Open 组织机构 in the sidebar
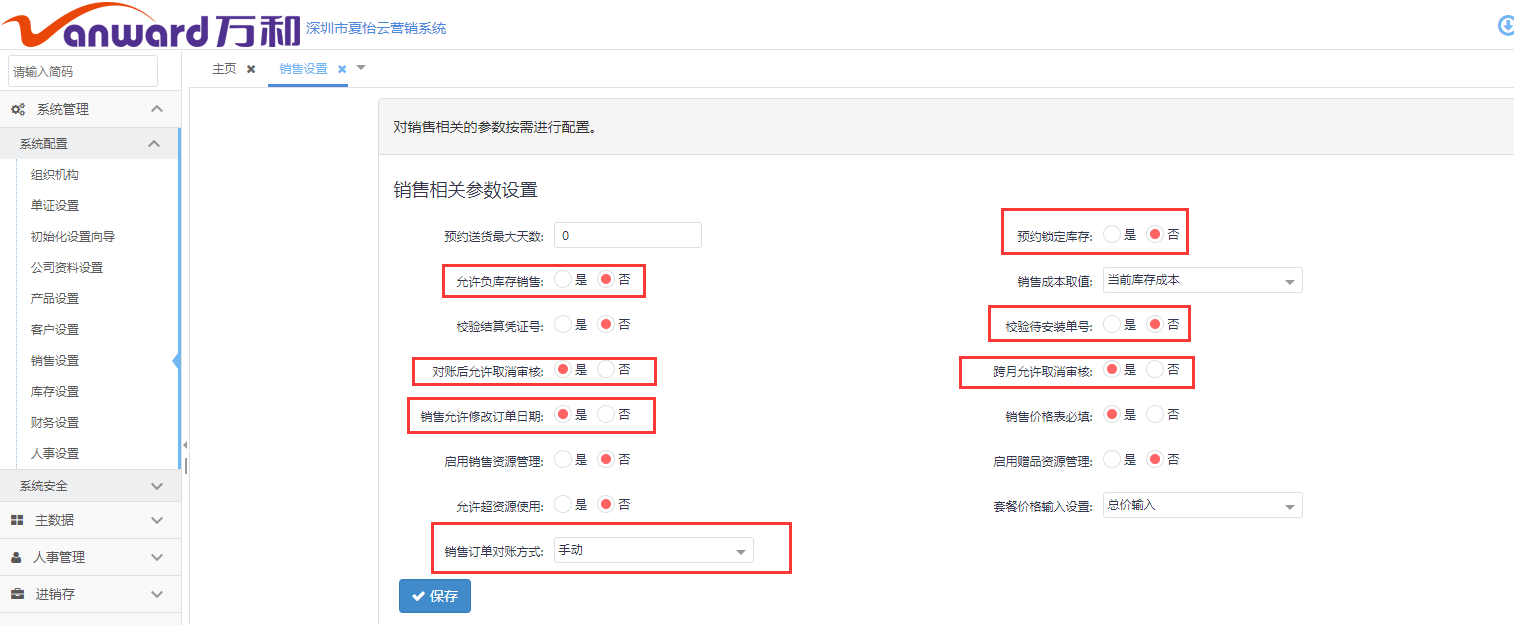 (x=55, y=175)
